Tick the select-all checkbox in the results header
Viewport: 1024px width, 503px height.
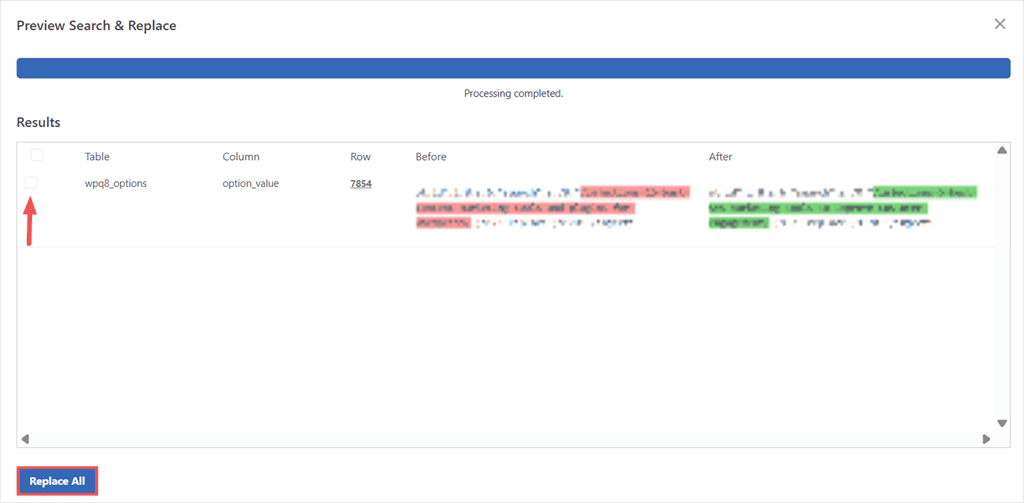tap(37, 155)
